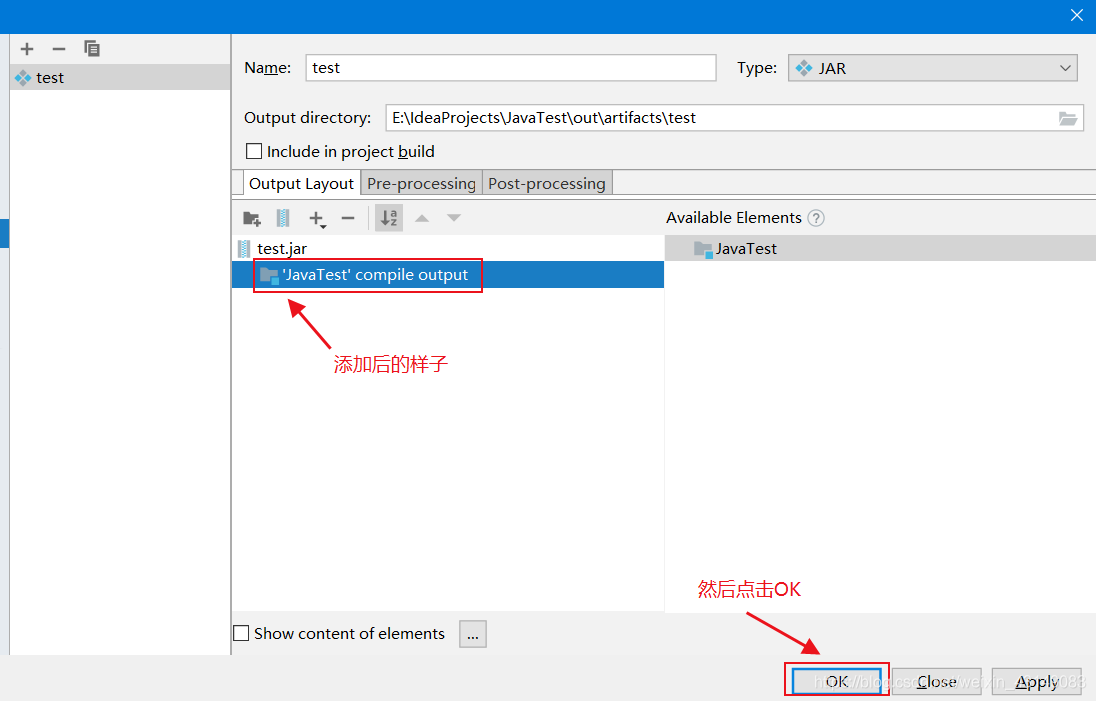Create directory in output layout

252,218
